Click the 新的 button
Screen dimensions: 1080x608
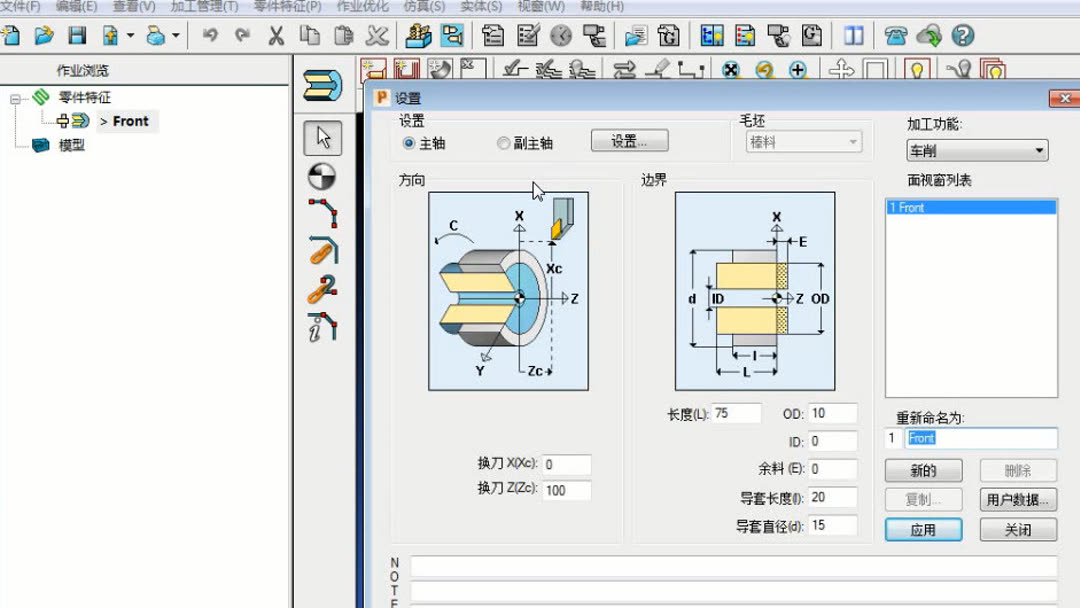tap(923, 470)
